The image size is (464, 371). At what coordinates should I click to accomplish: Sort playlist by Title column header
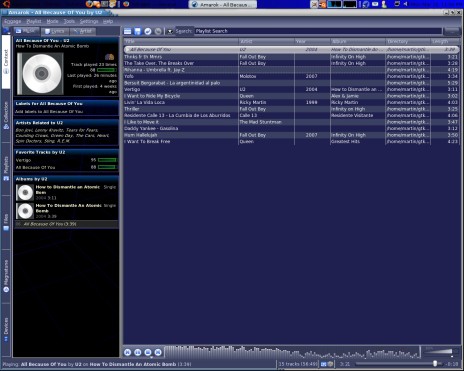[x=181, y=42]
